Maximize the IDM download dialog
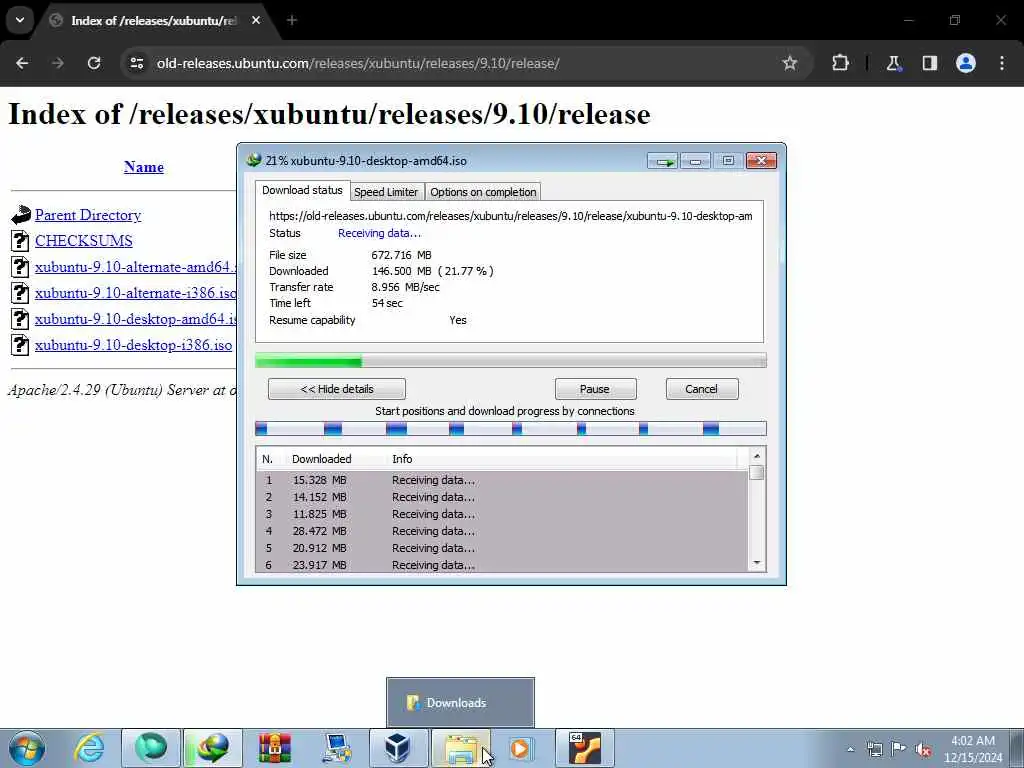 728,161
